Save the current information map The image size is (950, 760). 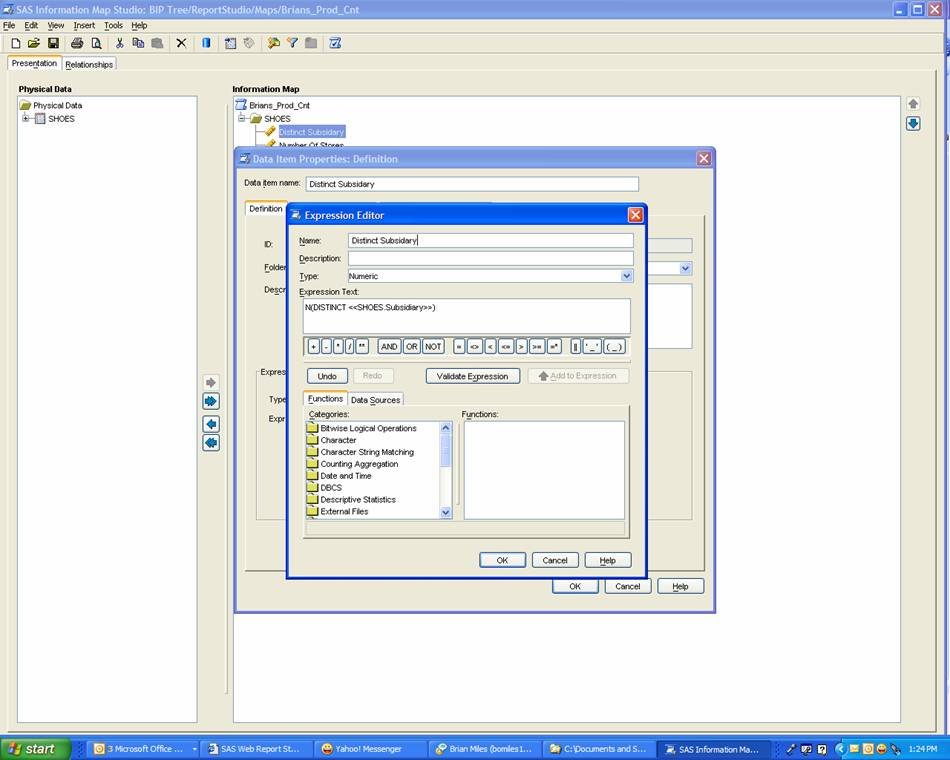click(53, 43)
